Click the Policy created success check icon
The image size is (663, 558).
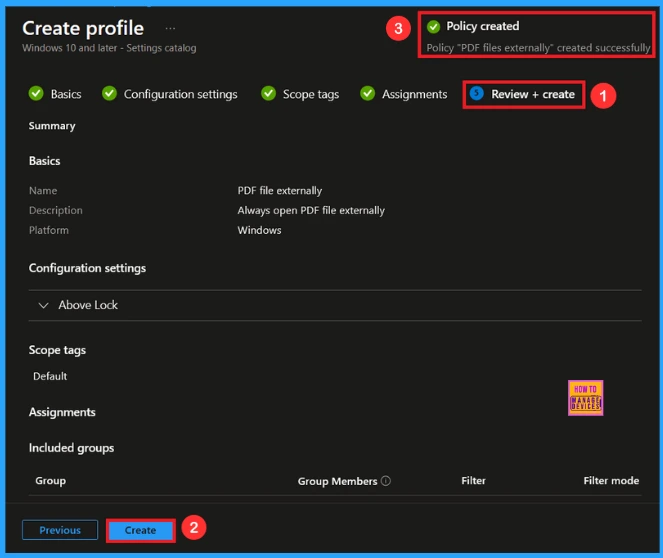pos(433,27)
